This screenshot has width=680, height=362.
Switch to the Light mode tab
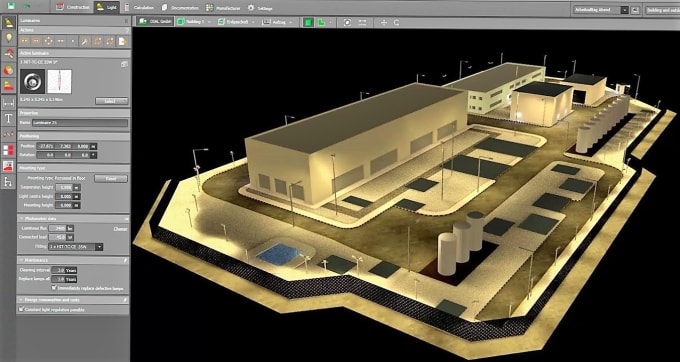106,7
